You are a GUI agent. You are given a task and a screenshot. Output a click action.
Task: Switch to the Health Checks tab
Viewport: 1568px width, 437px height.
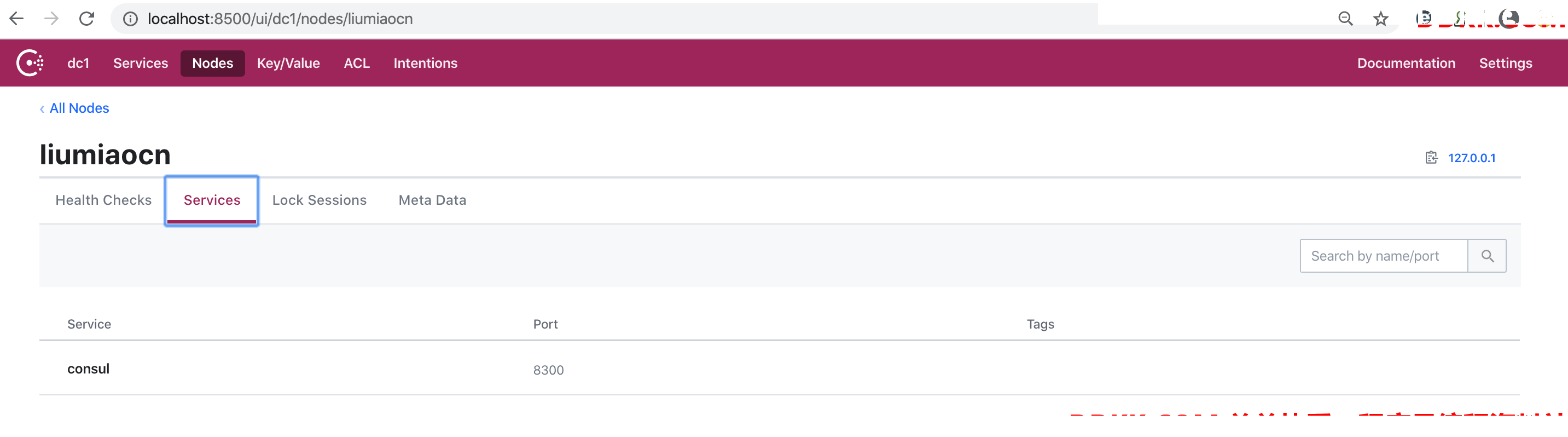click(103, 200)
